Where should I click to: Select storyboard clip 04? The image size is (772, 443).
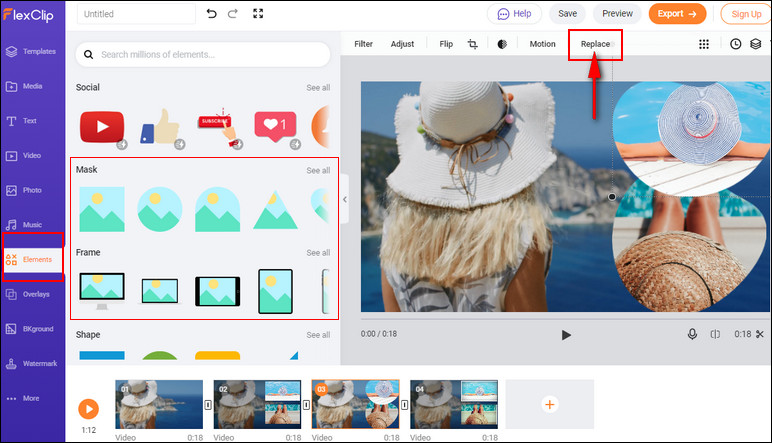click(454, 404)
